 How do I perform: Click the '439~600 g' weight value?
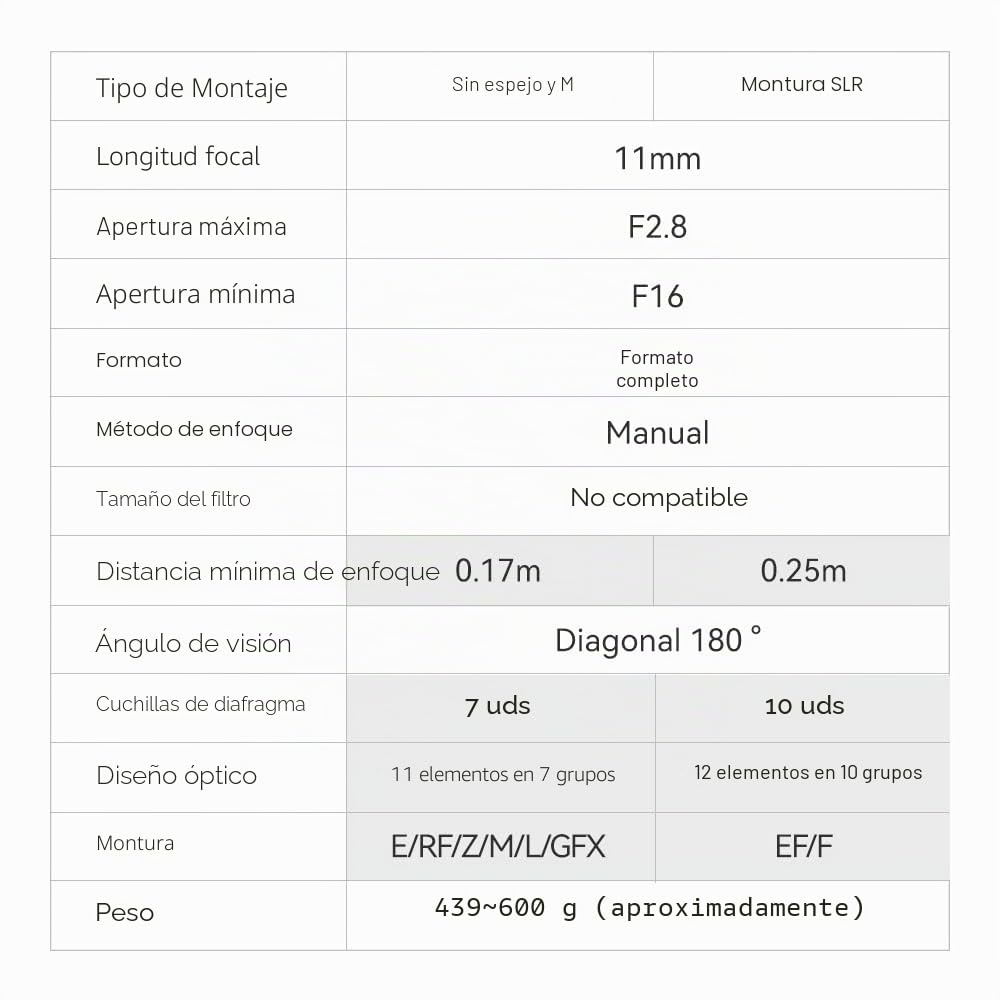coord(506,908)
